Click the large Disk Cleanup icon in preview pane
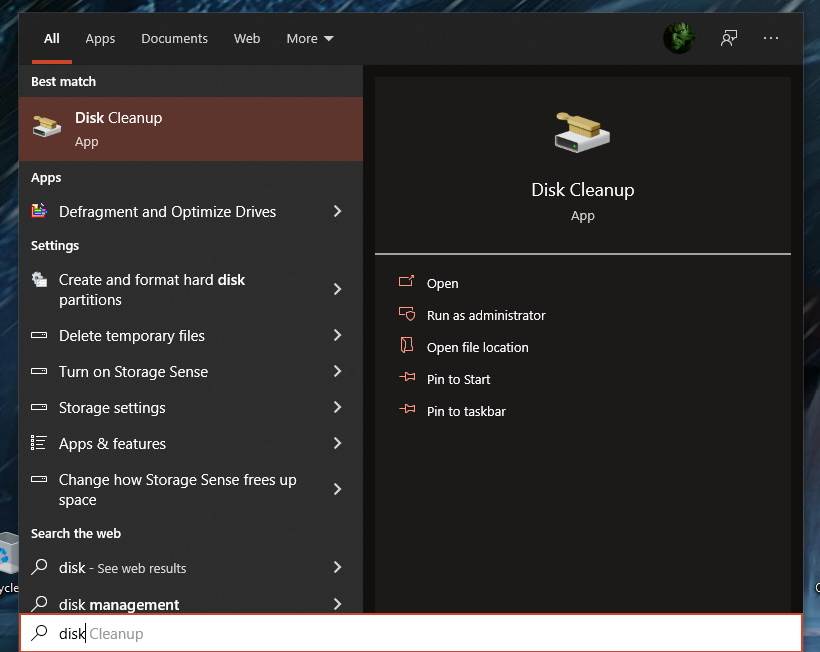820x652 pixels. click(x=583, y=131)
